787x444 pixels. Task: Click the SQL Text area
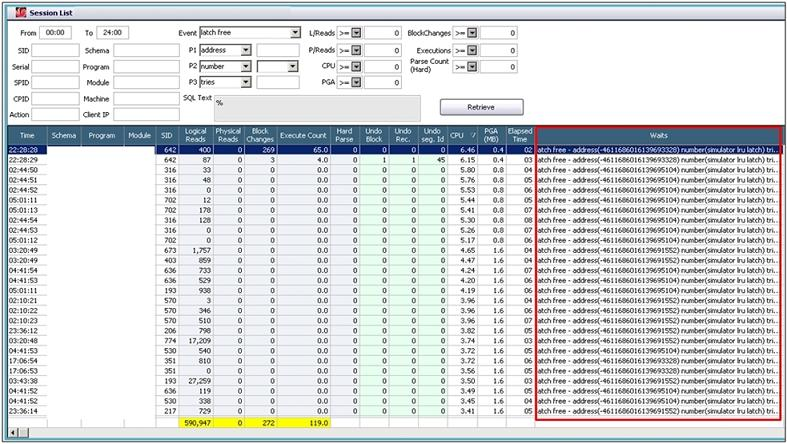click(x=317, y=108)
